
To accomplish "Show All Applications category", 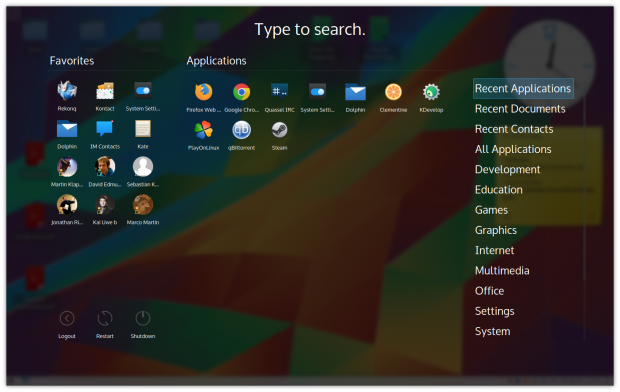I will 513,149.
